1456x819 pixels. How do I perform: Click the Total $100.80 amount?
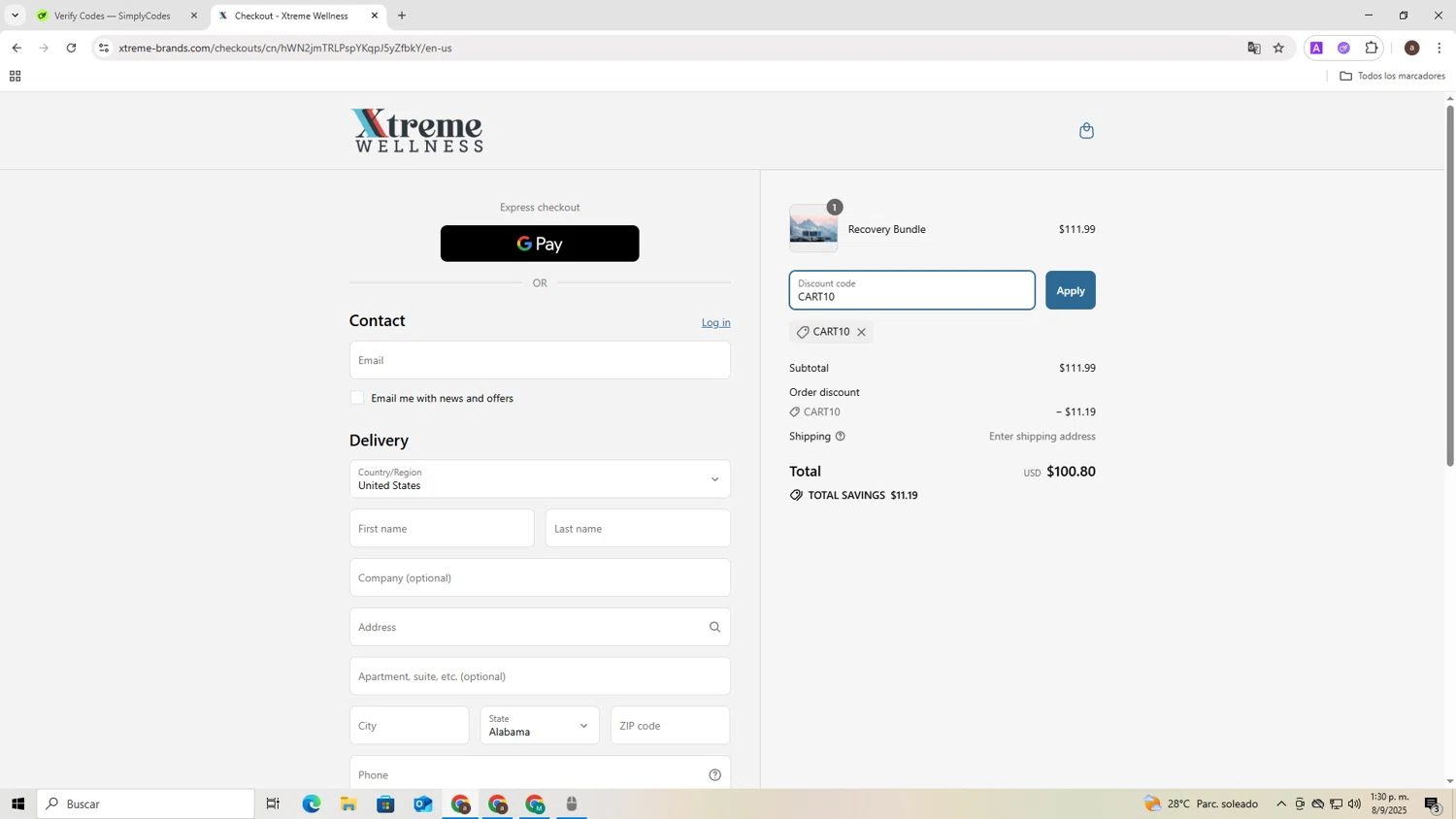[x=1071, y=472]
